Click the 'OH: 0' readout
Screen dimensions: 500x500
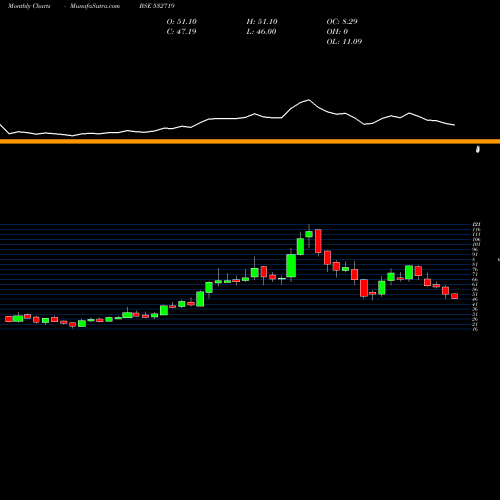pyautogui.click(x=337, y=31)
